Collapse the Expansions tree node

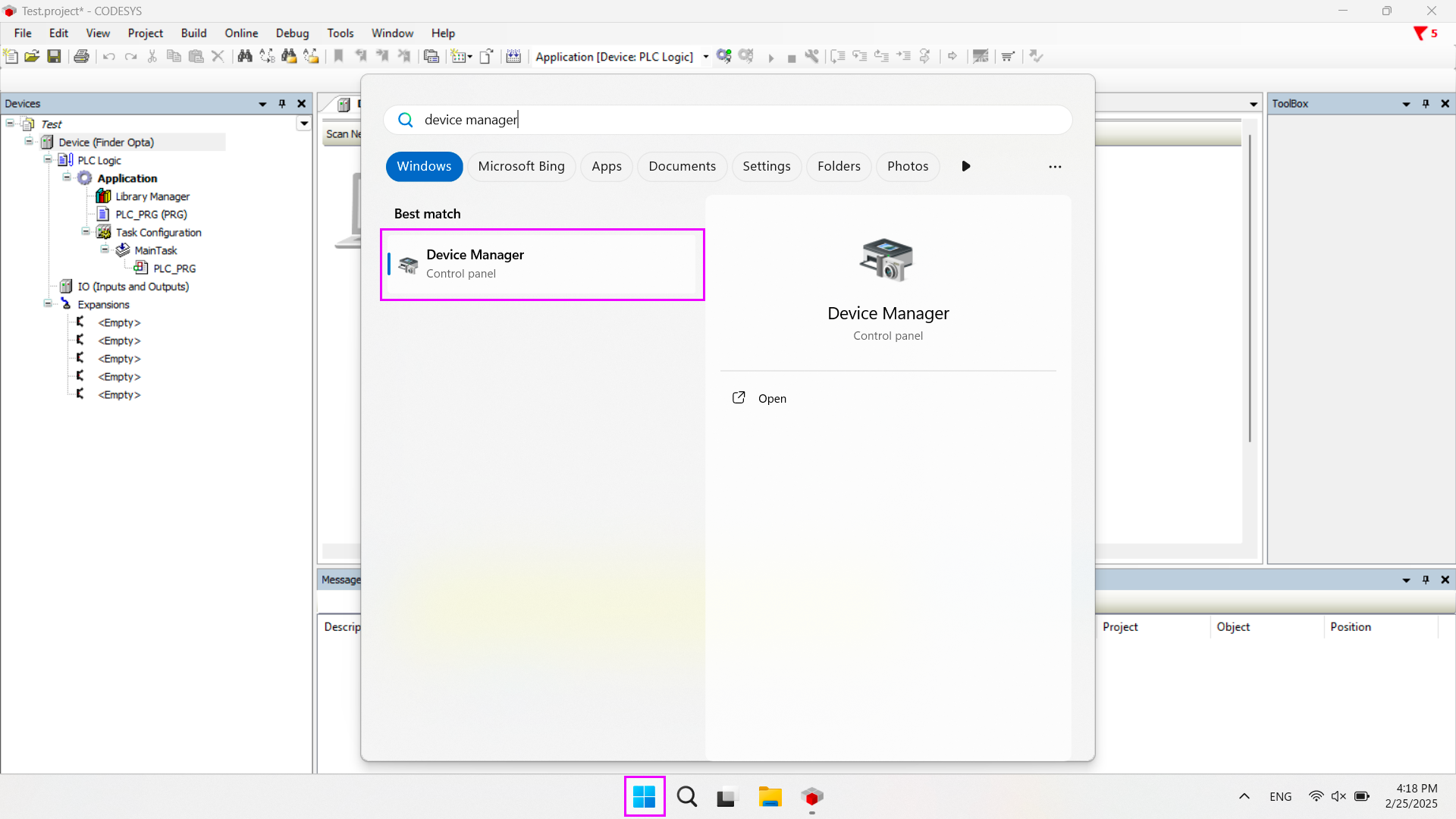click(x=48, y=304)
